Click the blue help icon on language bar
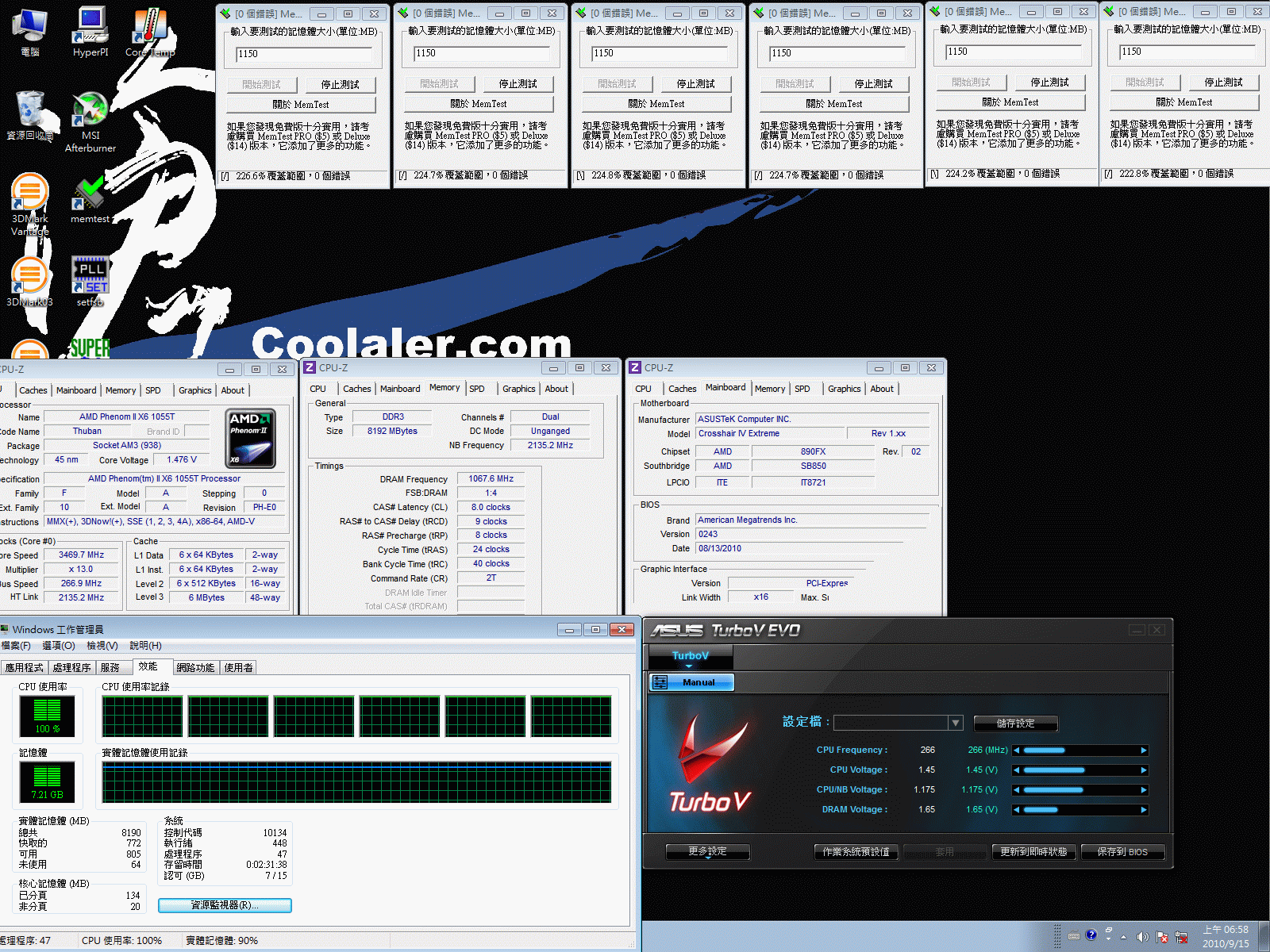Screen dimensions: 1270x952 click(1091, 935)
